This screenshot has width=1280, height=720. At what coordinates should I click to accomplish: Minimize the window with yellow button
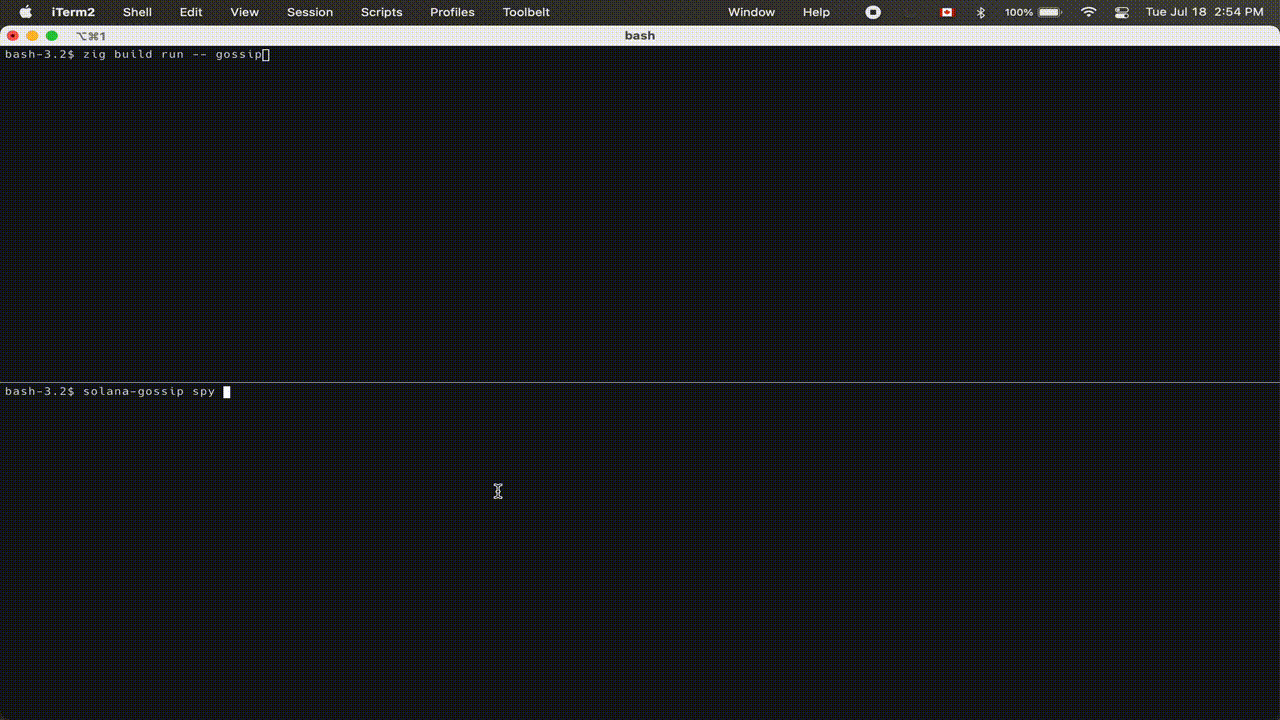[x=32, y=36]
